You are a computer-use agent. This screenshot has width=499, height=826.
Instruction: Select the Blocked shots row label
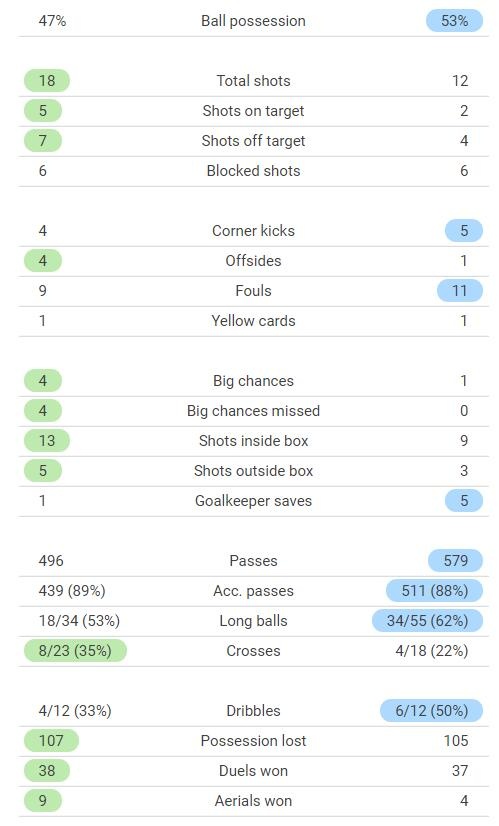coord(253,171)
